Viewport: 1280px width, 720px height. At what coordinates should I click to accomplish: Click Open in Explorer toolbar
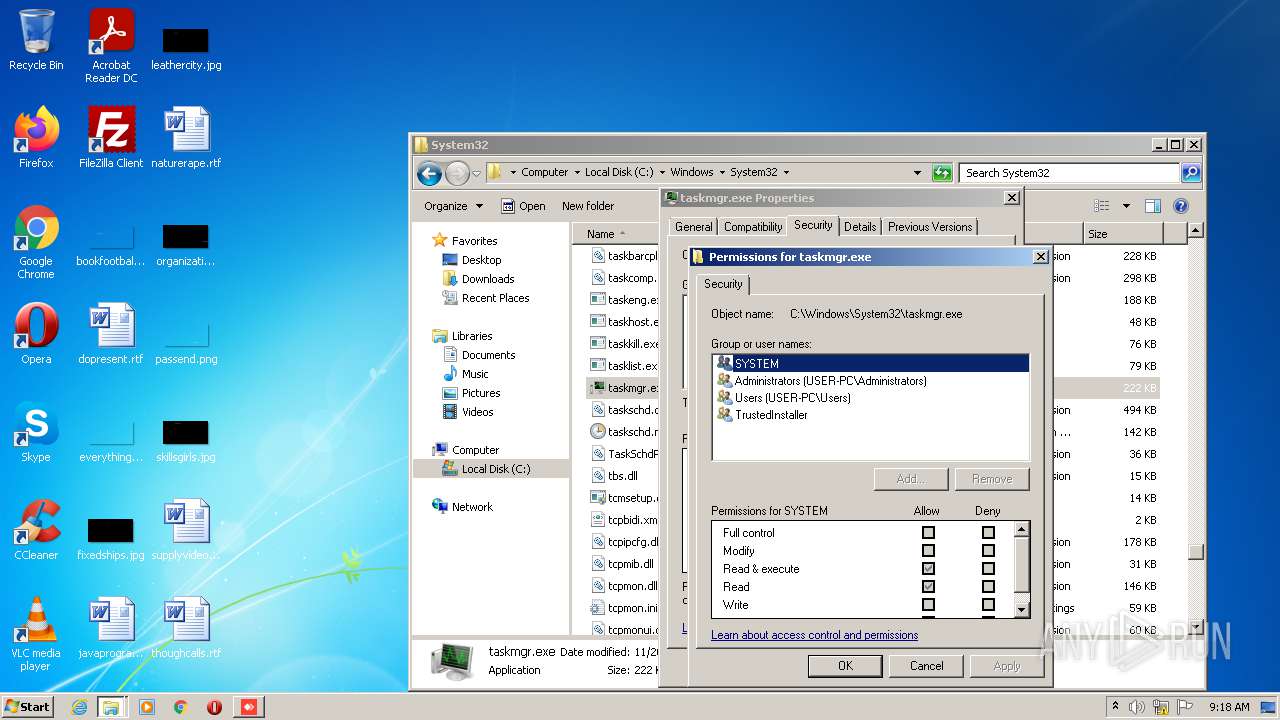point(523,206)
